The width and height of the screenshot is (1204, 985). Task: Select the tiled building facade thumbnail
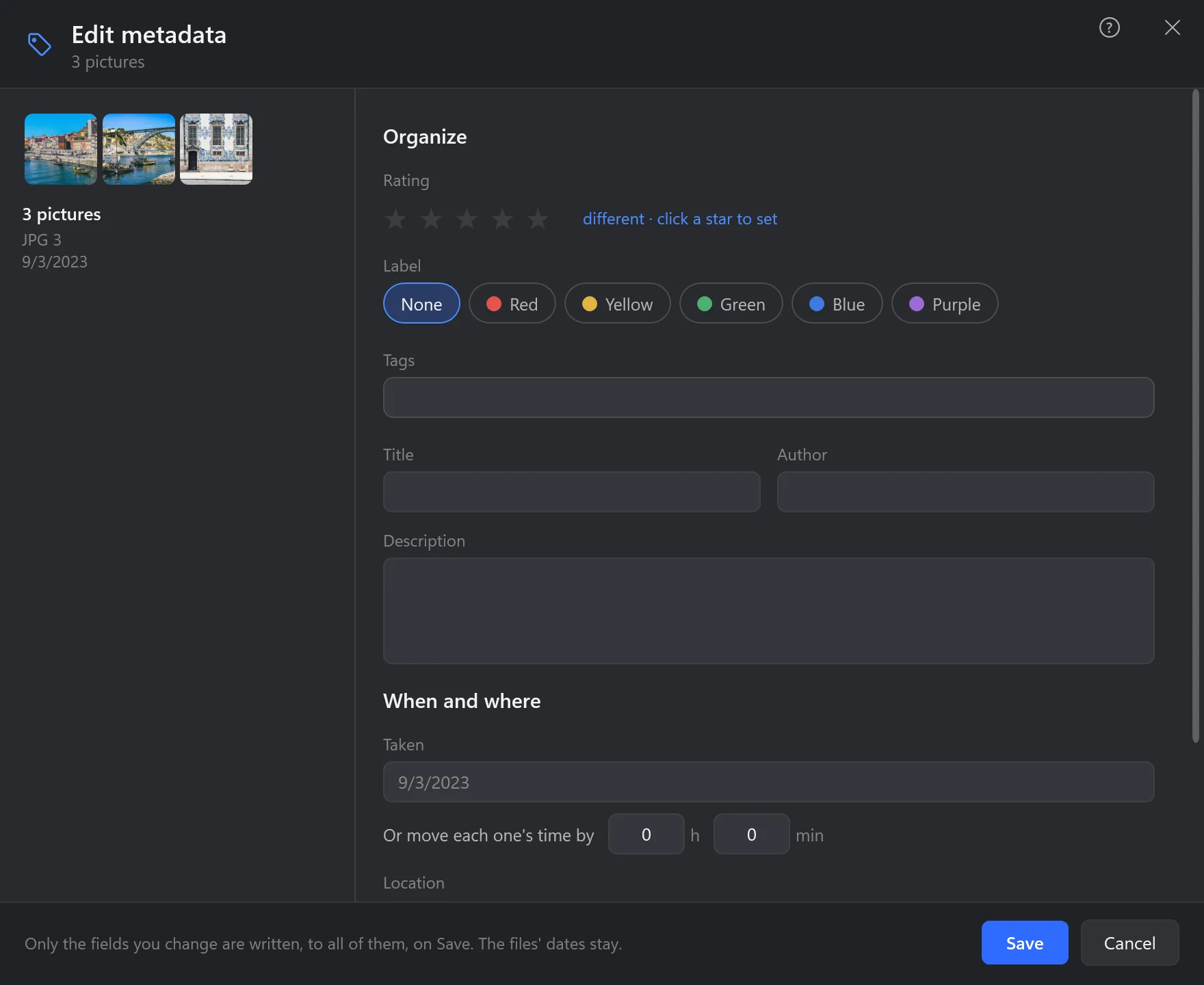[x=216, y=149]
